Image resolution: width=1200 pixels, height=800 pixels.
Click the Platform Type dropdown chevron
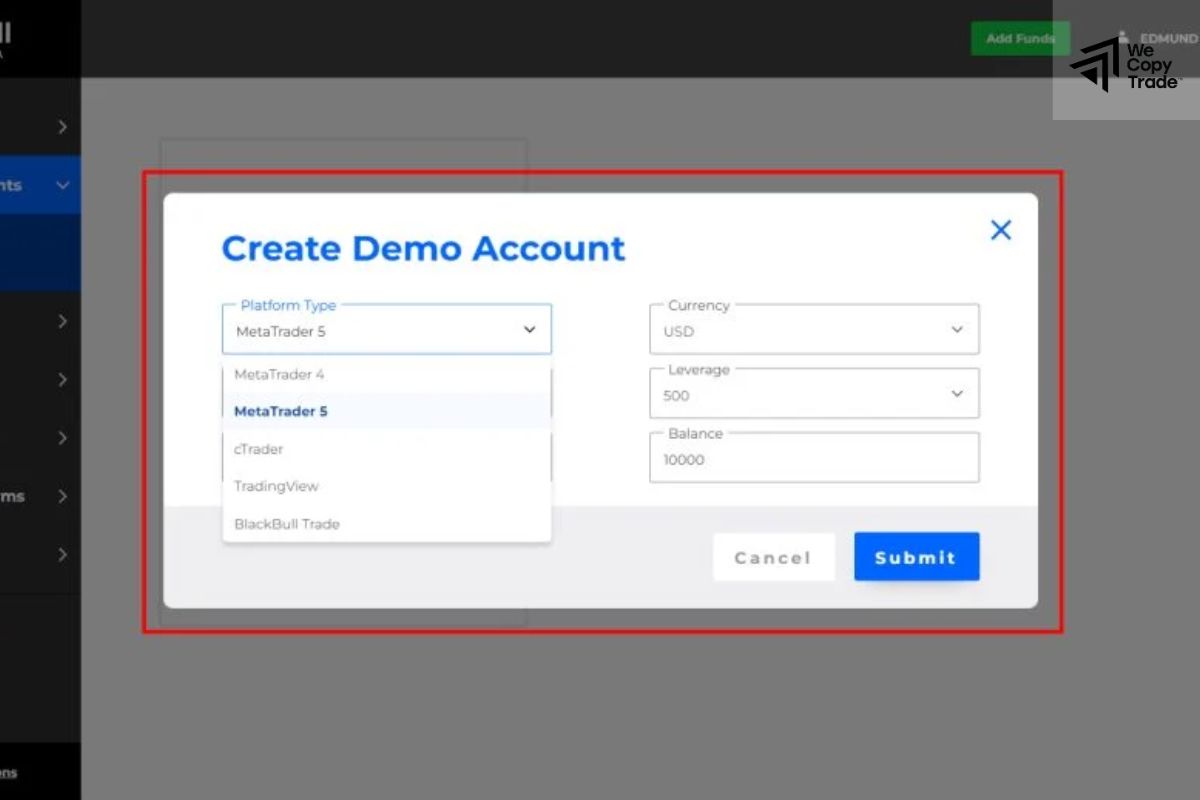click(x=529, y=328)
